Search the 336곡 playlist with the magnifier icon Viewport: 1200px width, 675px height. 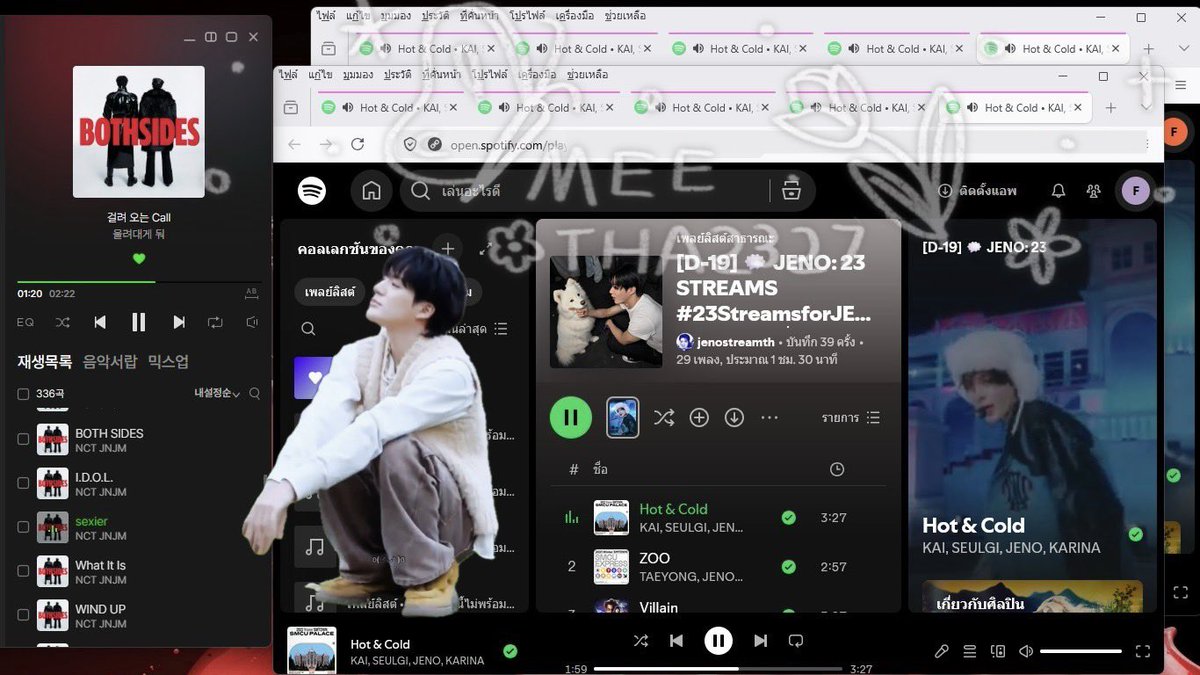pyautogui.click(x=255, y=394)
